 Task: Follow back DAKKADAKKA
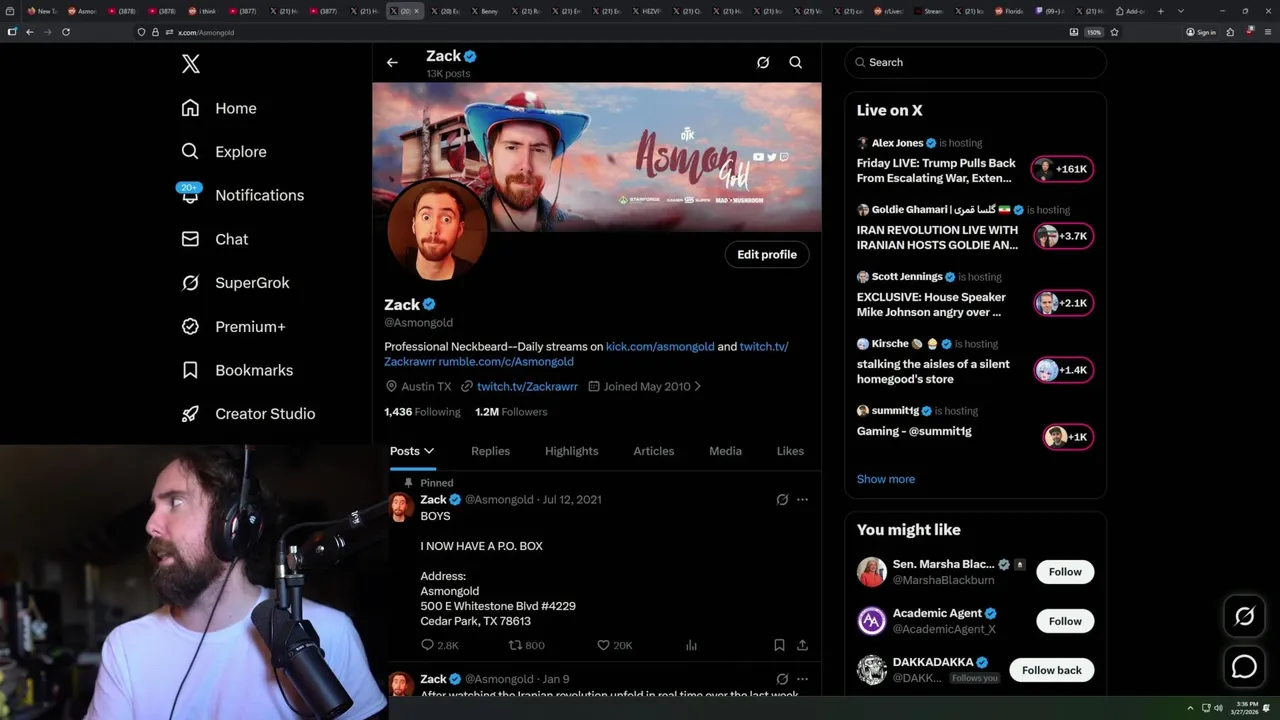point(1051,670)
